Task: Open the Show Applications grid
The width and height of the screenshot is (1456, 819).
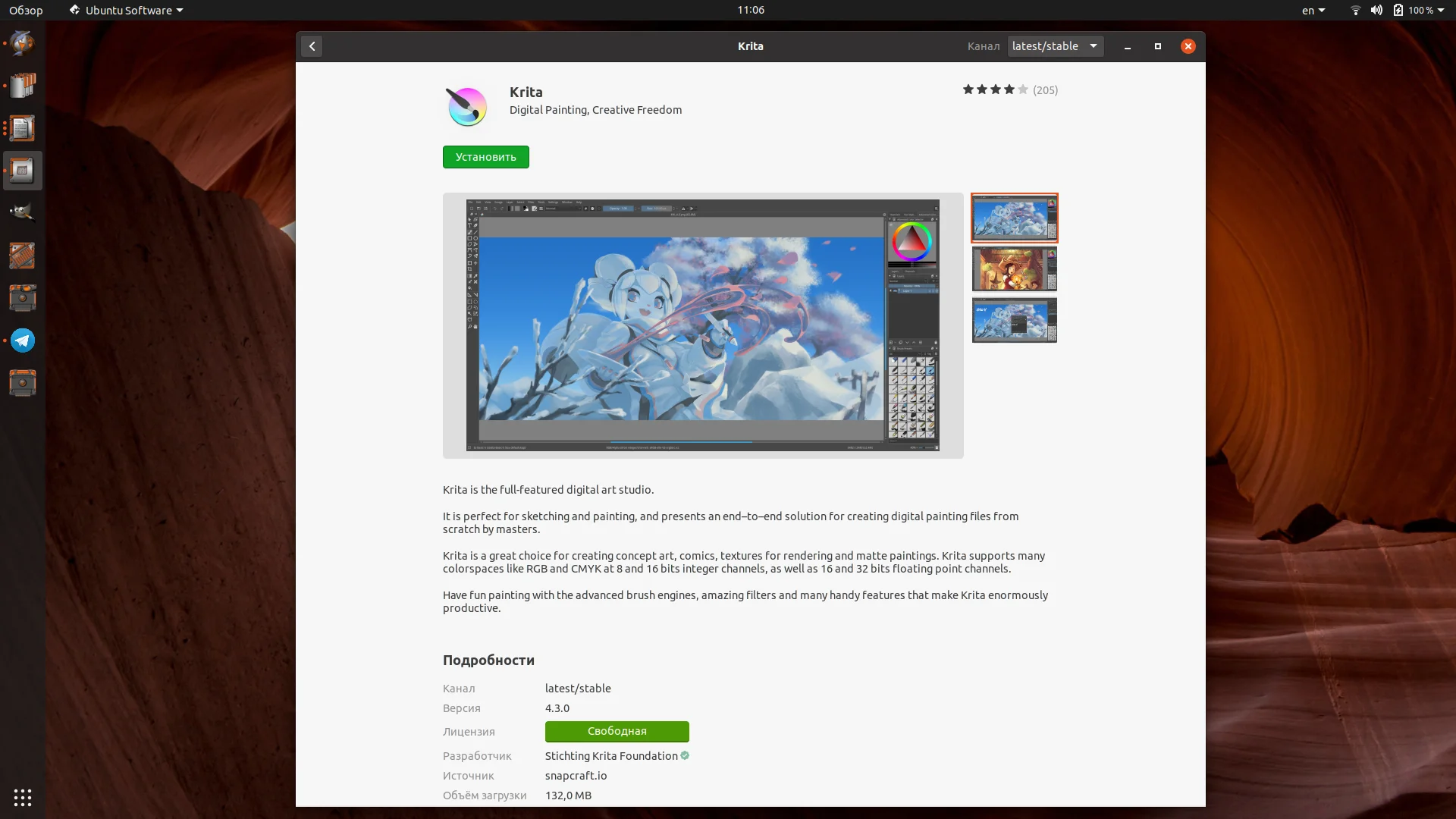Action: point(23,797)
